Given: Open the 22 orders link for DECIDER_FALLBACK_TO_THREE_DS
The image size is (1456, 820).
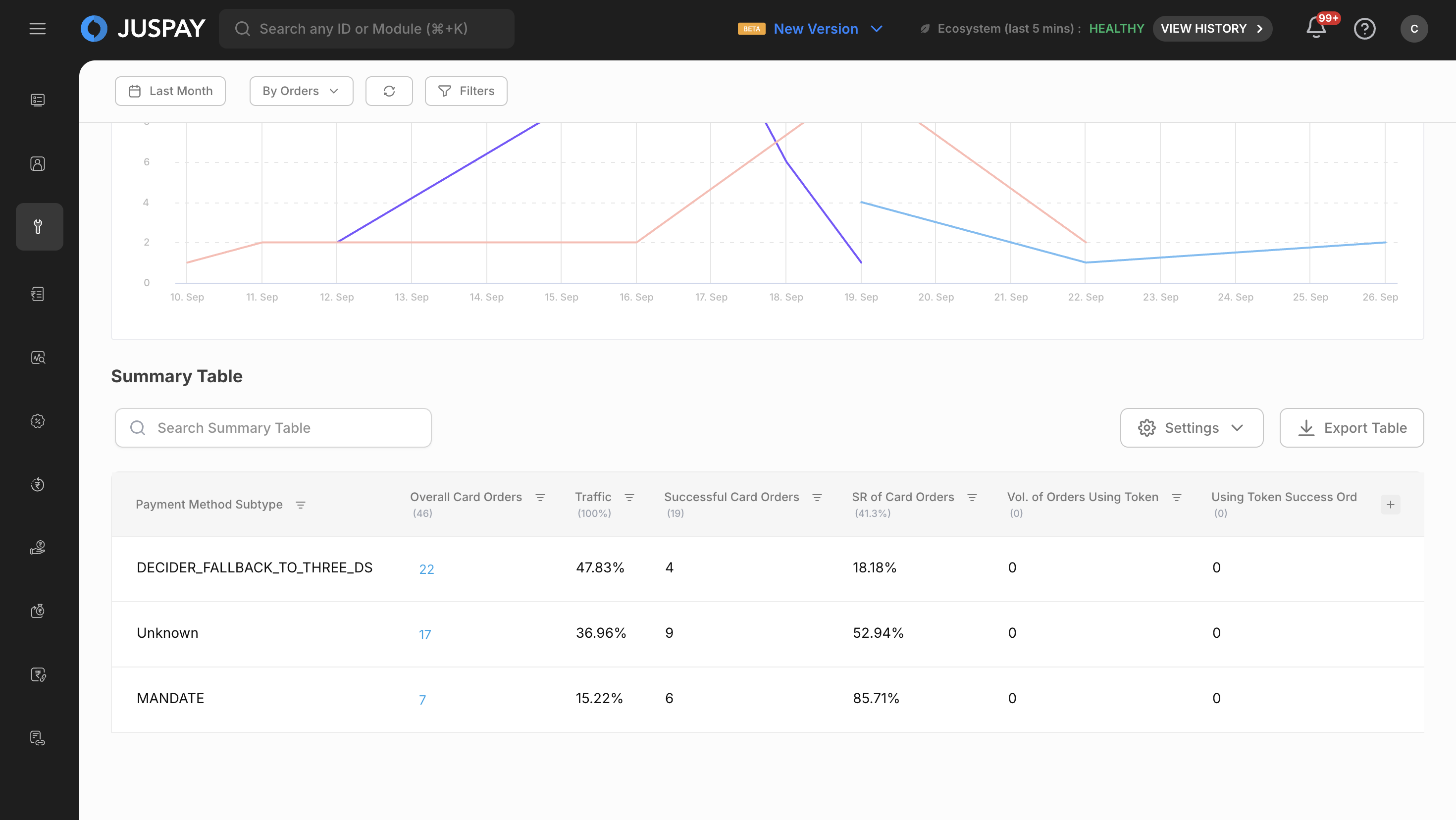Looking at the screenshot, I should [x=426, y=569].
